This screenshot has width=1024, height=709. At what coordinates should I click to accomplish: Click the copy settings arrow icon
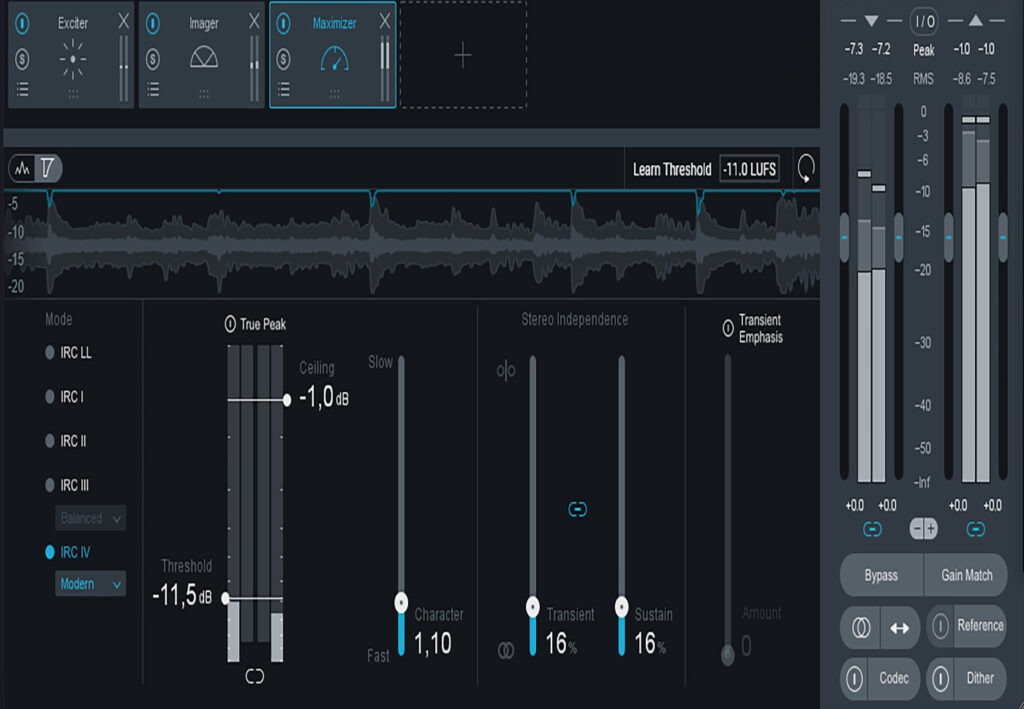[x=900, y=627]
